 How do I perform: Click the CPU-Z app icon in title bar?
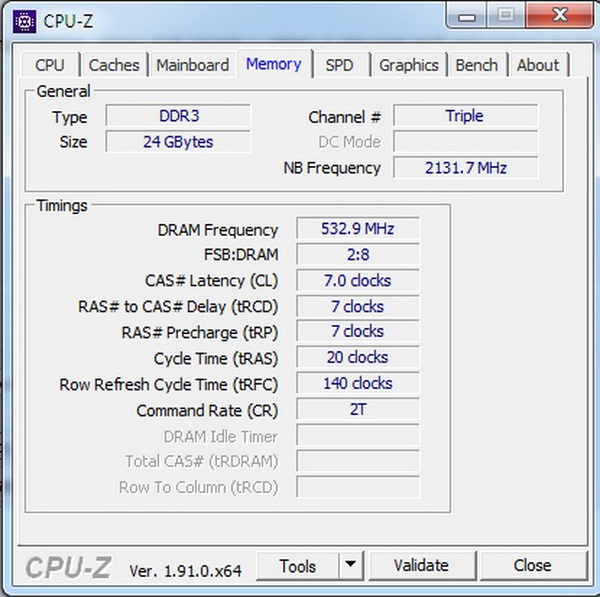tap(24, 22)
